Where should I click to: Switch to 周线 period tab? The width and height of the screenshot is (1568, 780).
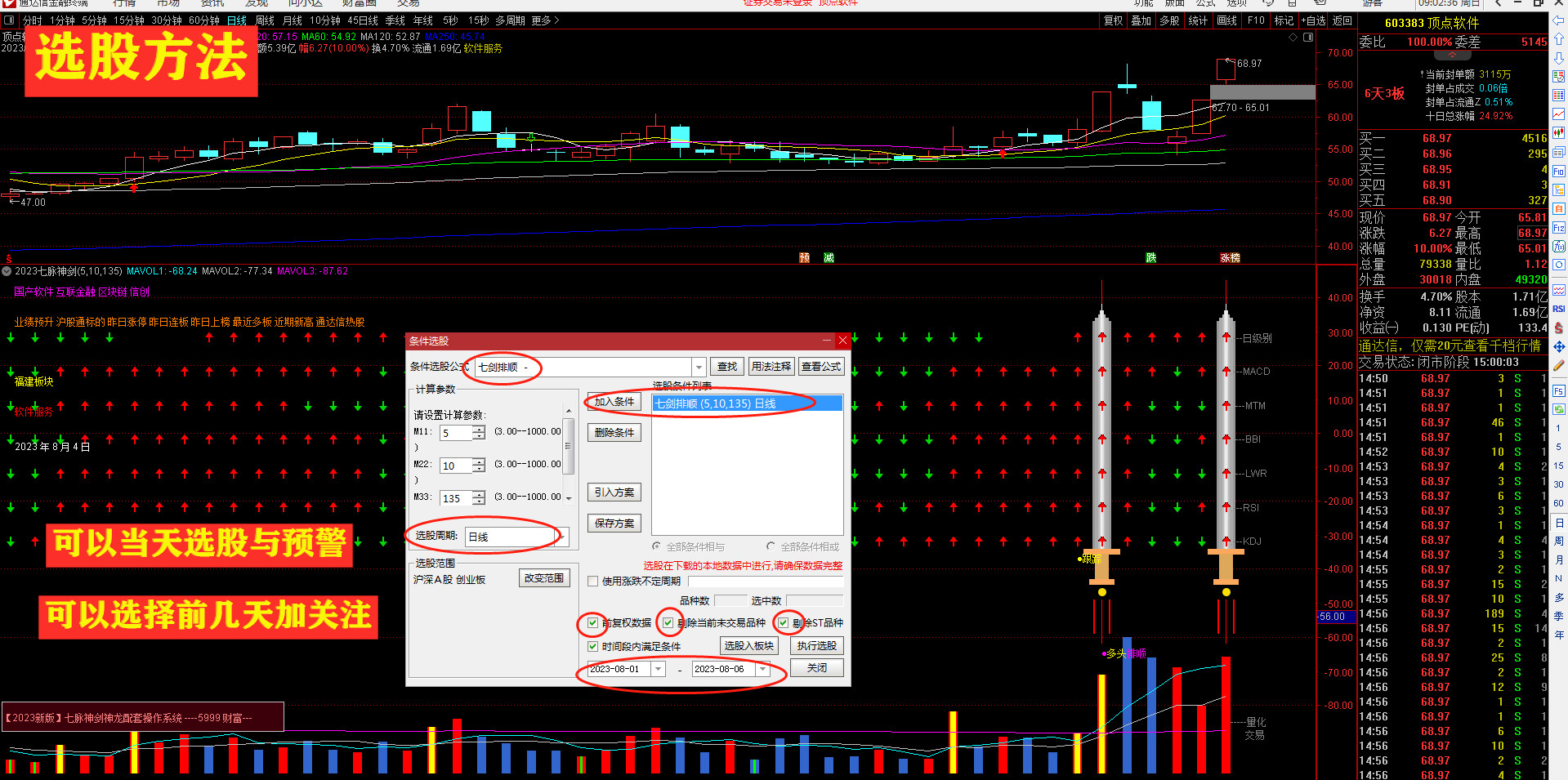click(x=266, y=20)
